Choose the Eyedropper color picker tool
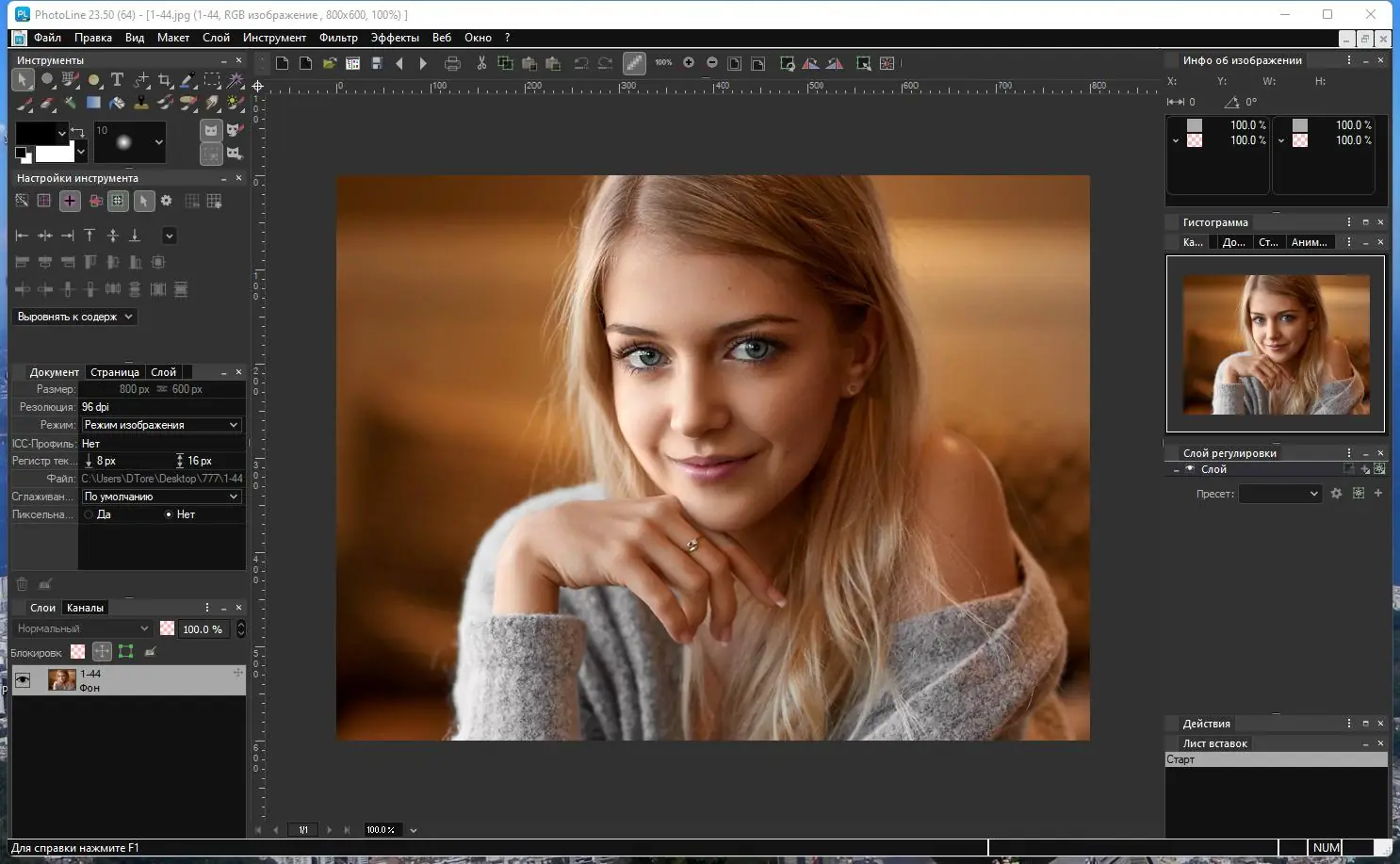 pyautogui.click(x=188, y=80)
